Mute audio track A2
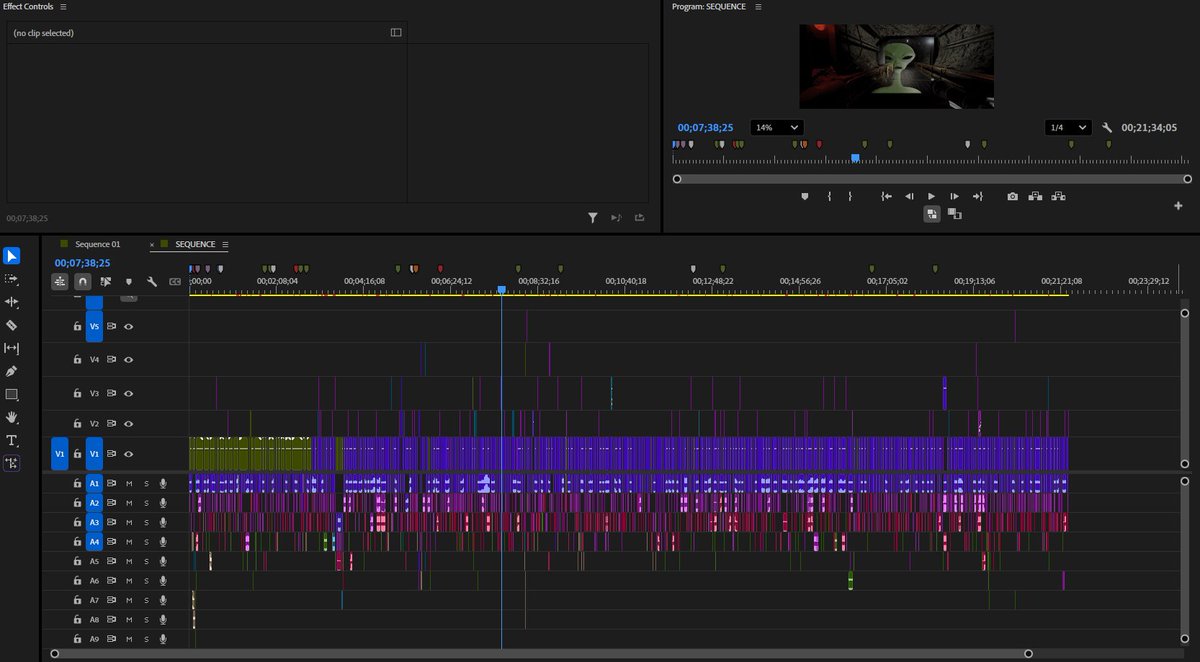The width and height of the screenshot is (1200, 662). click(x=128, y=503)
